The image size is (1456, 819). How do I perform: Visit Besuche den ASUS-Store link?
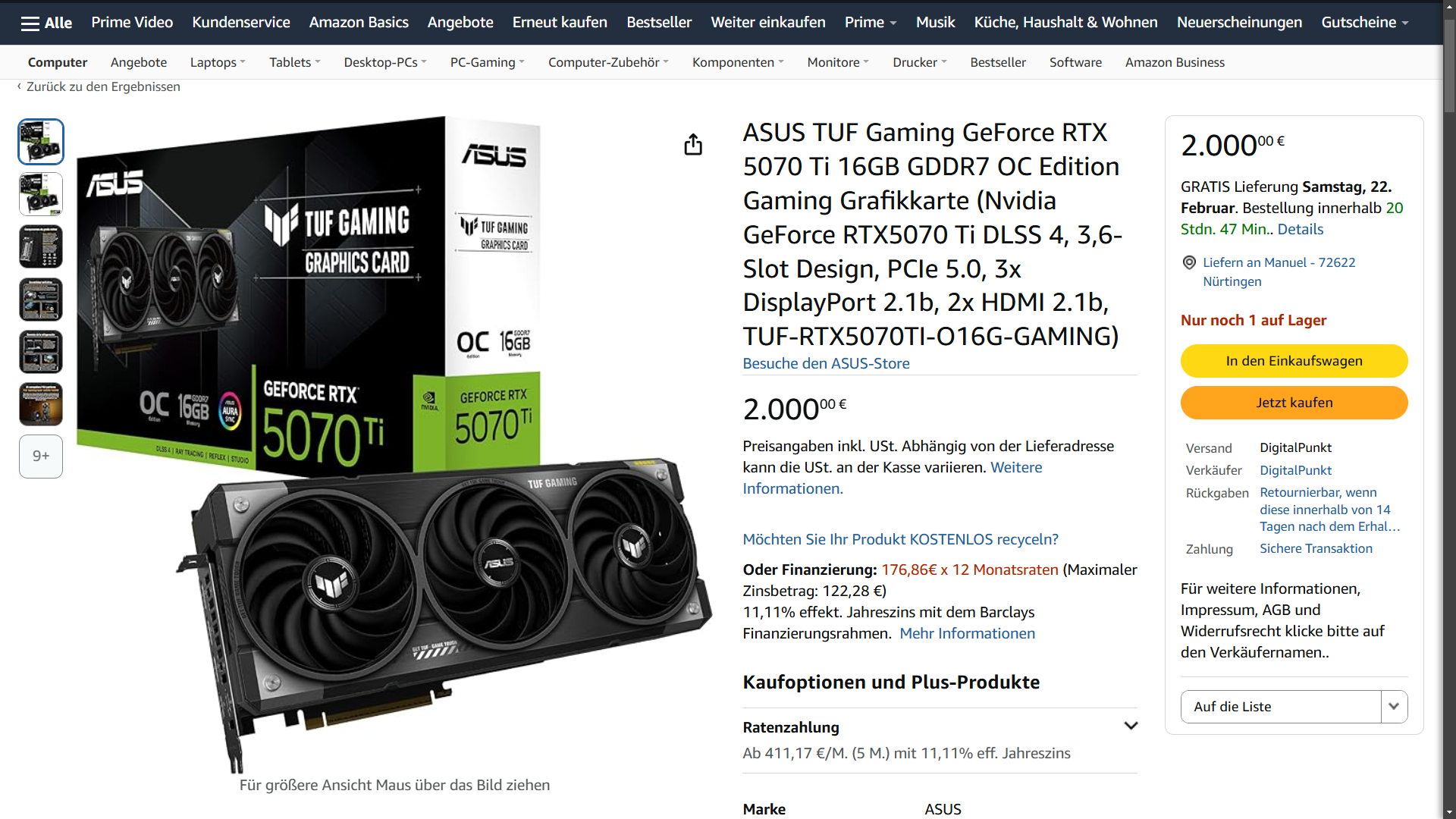point(826,363)
